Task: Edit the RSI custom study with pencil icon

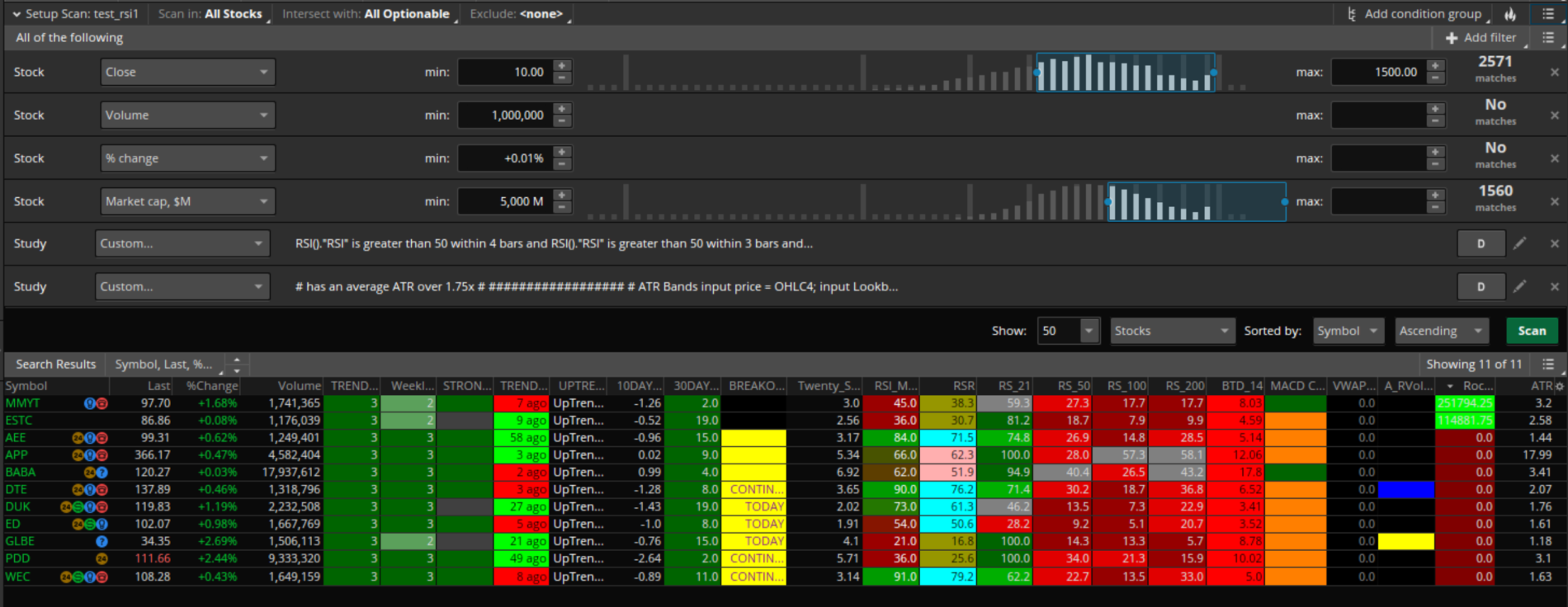Action: (1520, 242)
